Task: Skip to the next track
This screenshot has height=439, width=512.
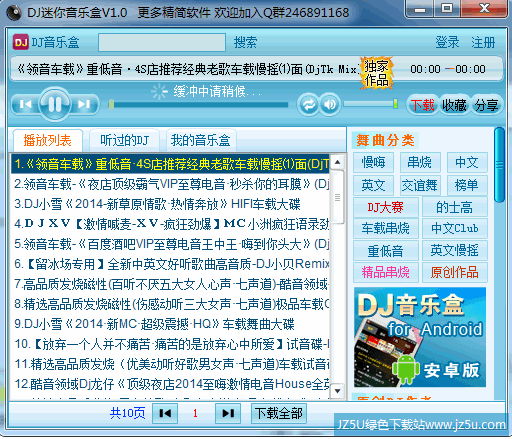Action: [x=85, y=105]
